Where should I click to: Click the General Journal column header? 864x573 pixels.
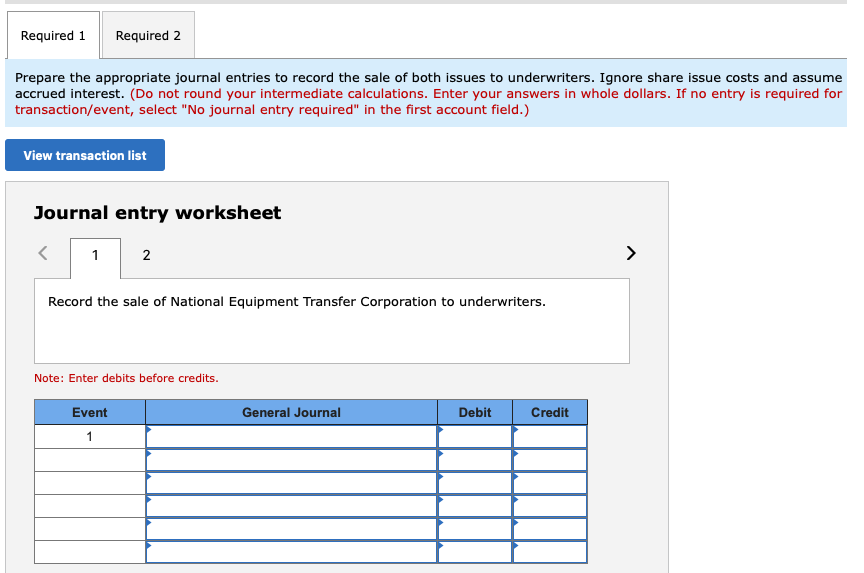(x=291, y=412)
